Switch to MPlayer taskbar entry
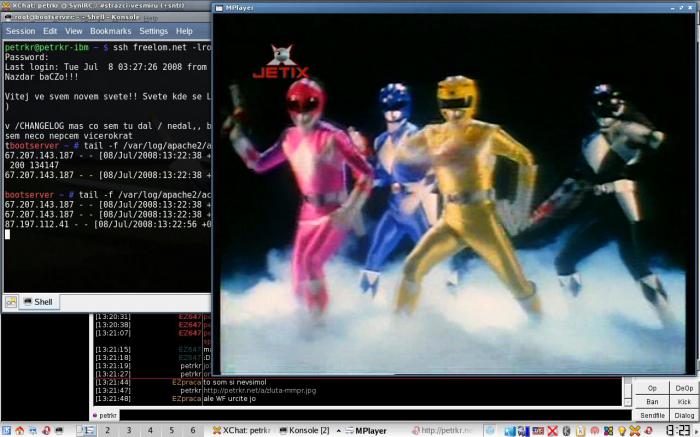Image resolution: width=700 pixels, height=437 pixels. tap(367, 430)
